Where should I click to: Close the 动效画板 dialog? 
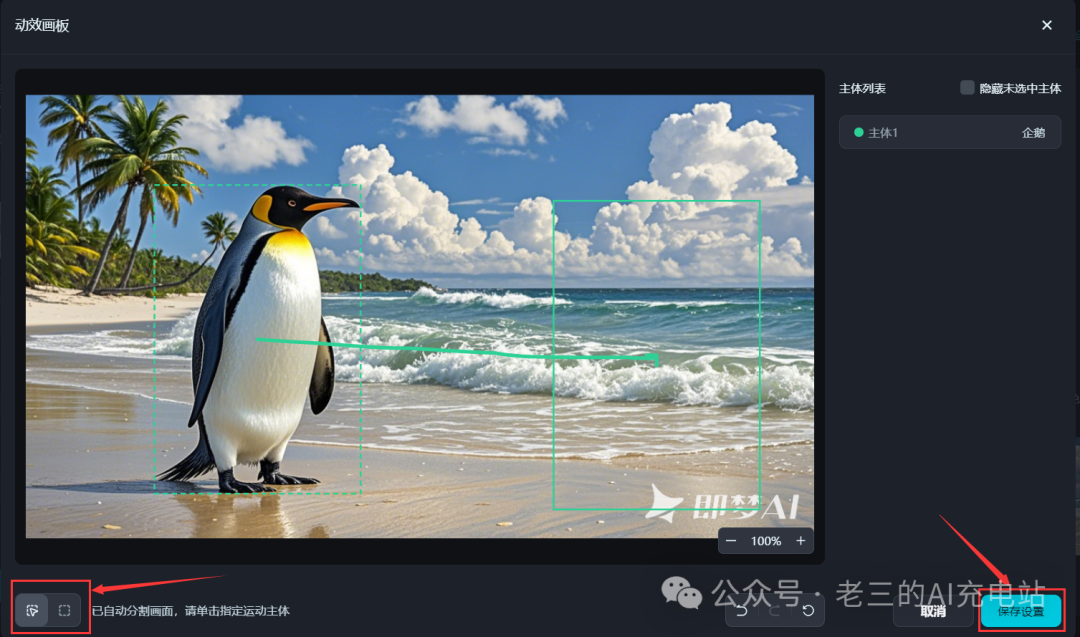click(1046, 25)
